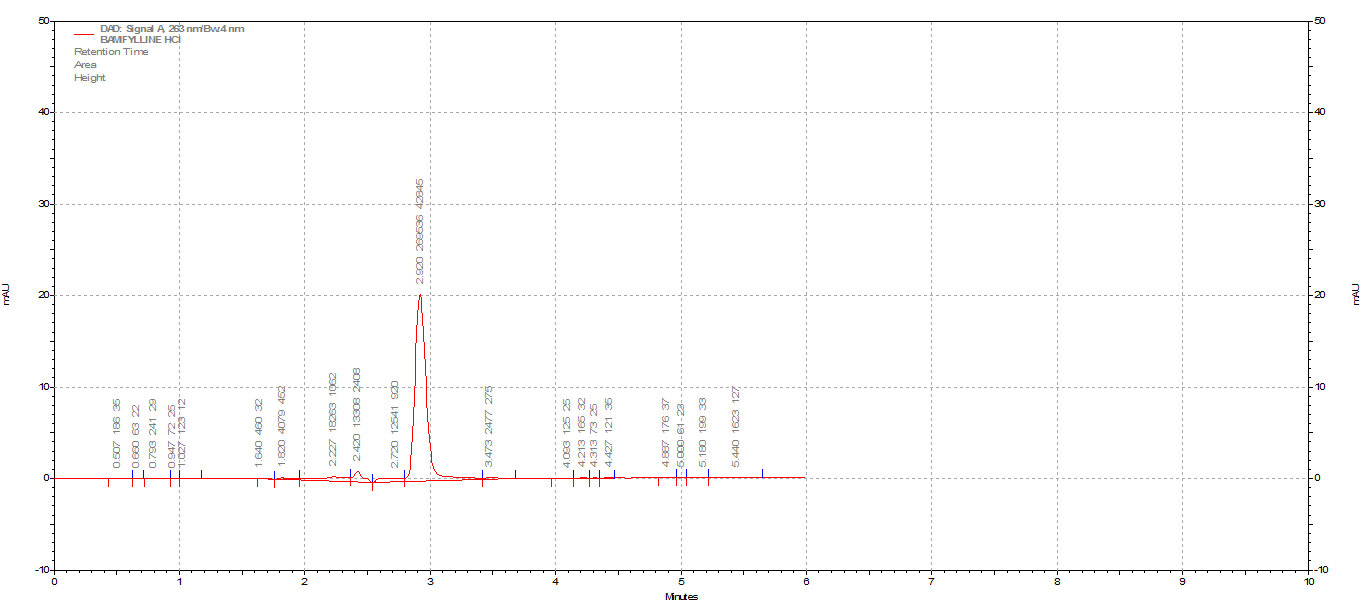
Task: Click the BAMFYLLINE HCl sample name in legend
Action: pyautogui.click(x=140, y=40)
